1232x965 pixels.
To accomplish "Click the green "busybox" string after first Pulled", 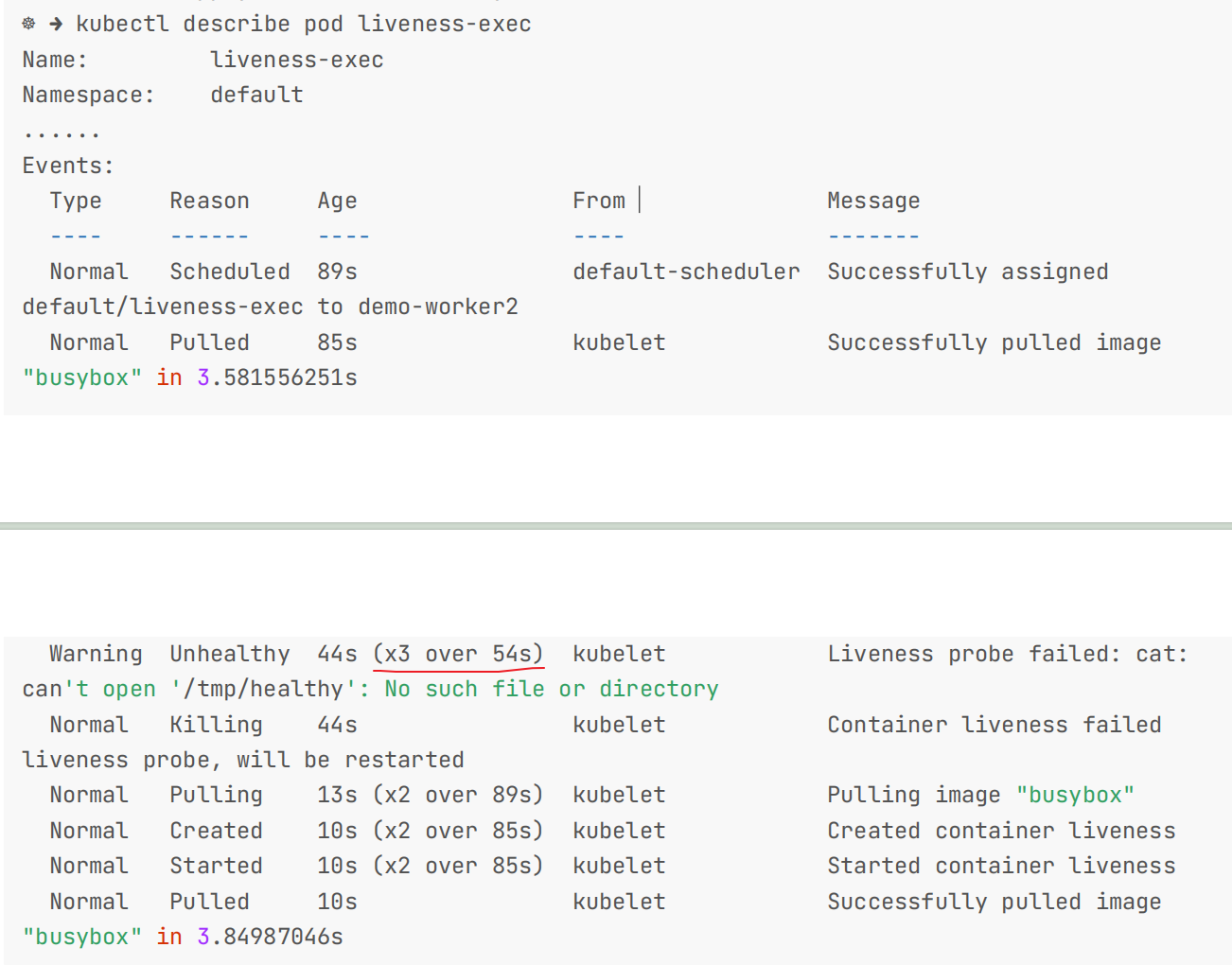I will 82,377.
